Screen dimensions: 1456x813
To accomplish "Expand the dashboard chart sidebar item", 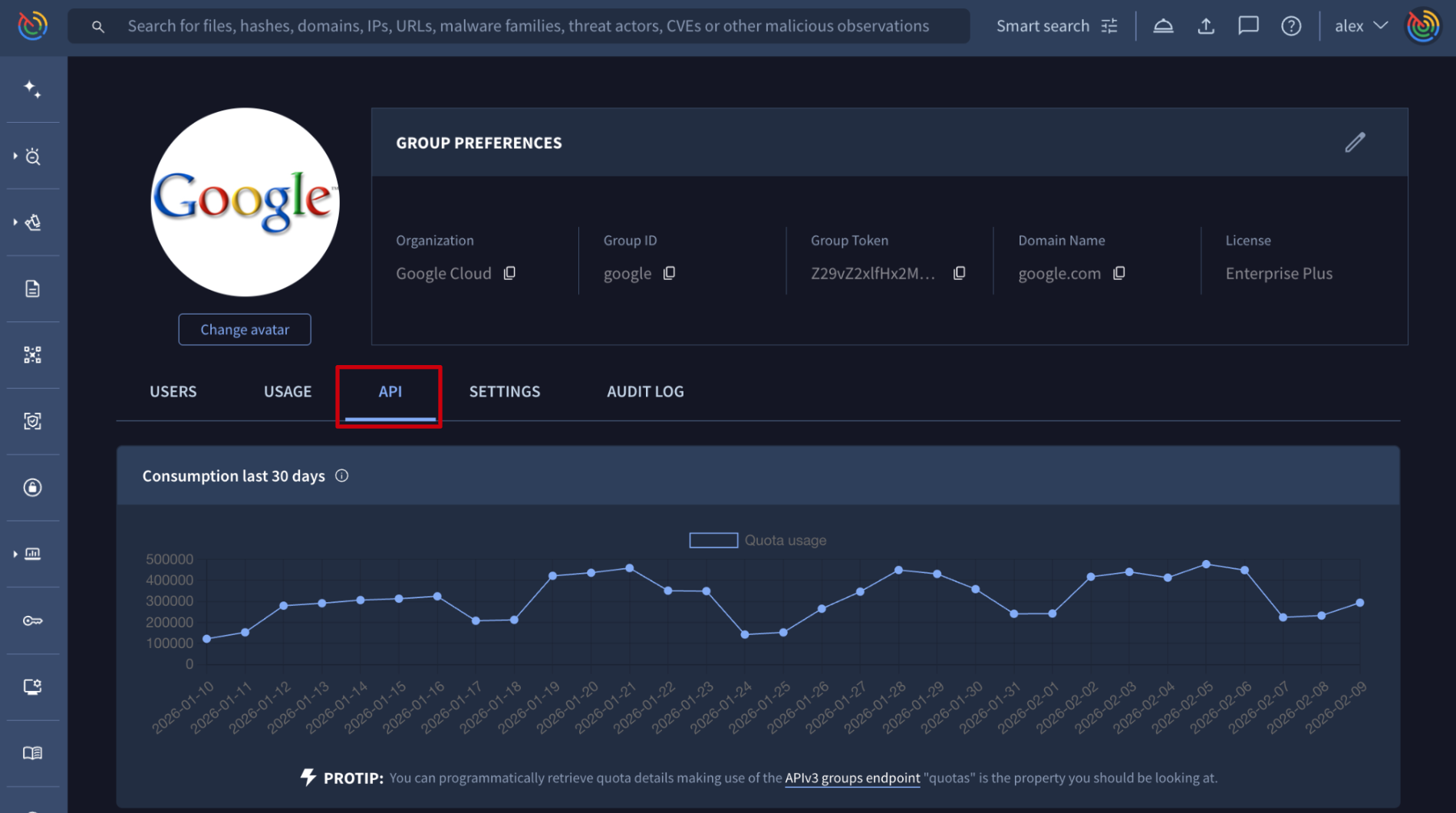I will point(32,554).
